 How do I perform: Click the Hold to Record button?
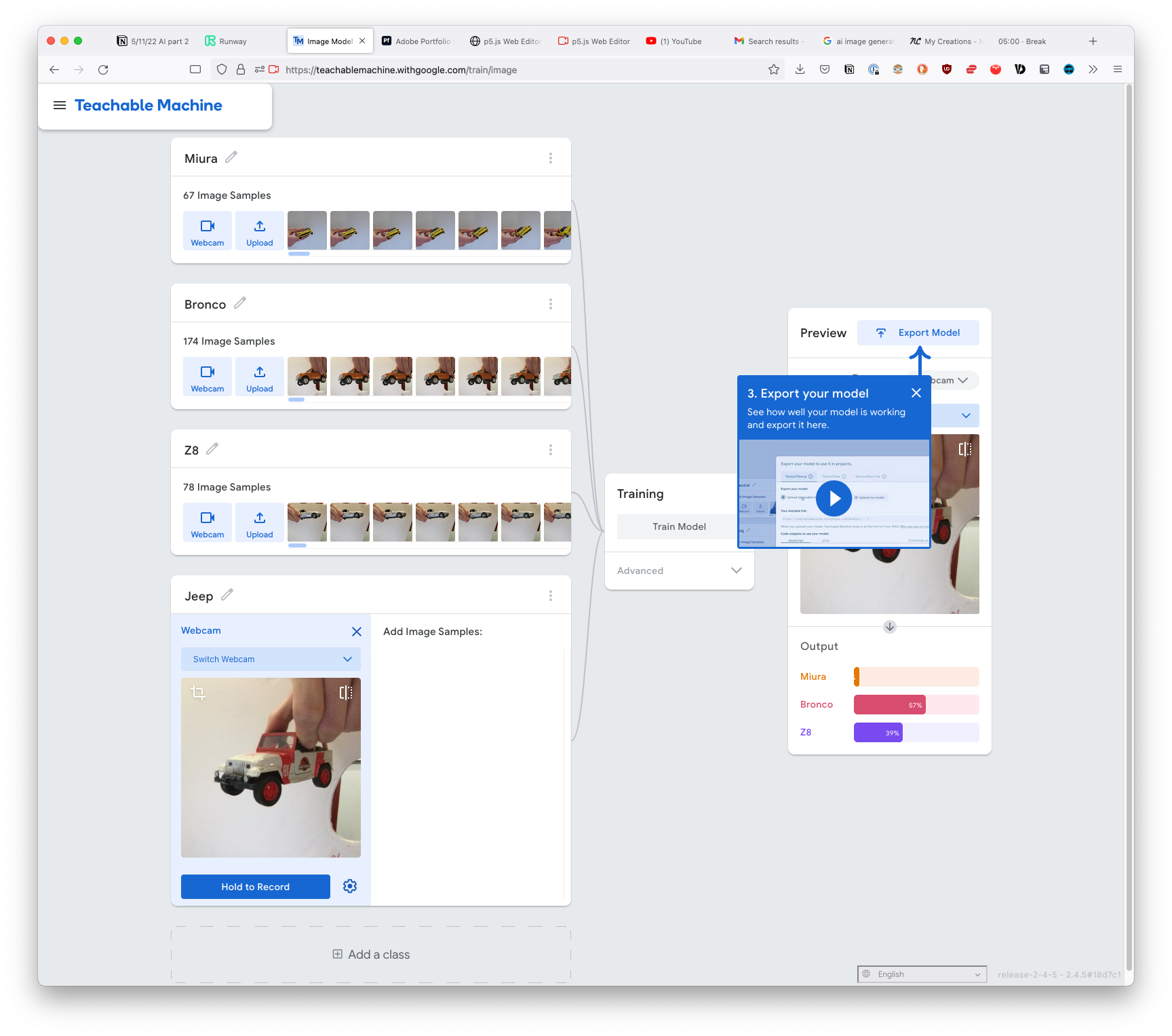[x=256, y=887]
